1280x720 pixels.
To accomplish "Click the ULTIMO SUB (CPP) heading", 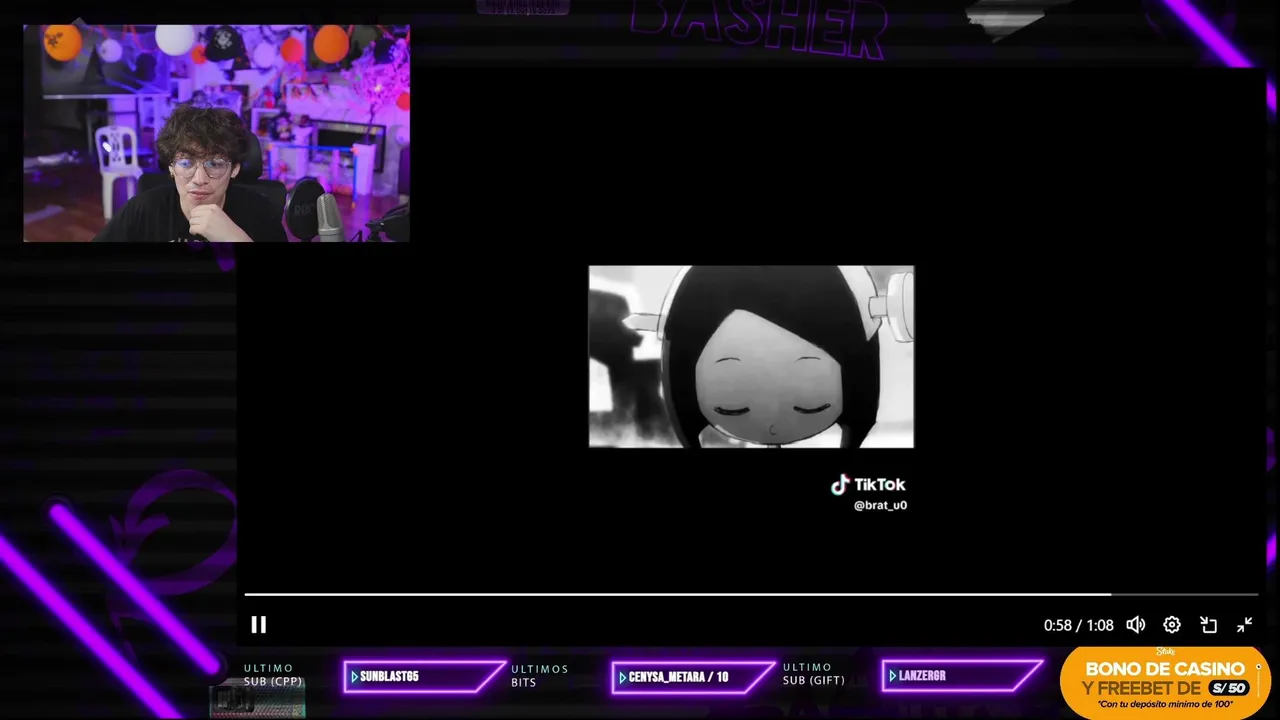I will pyautogui.click(x=273, y=675).
